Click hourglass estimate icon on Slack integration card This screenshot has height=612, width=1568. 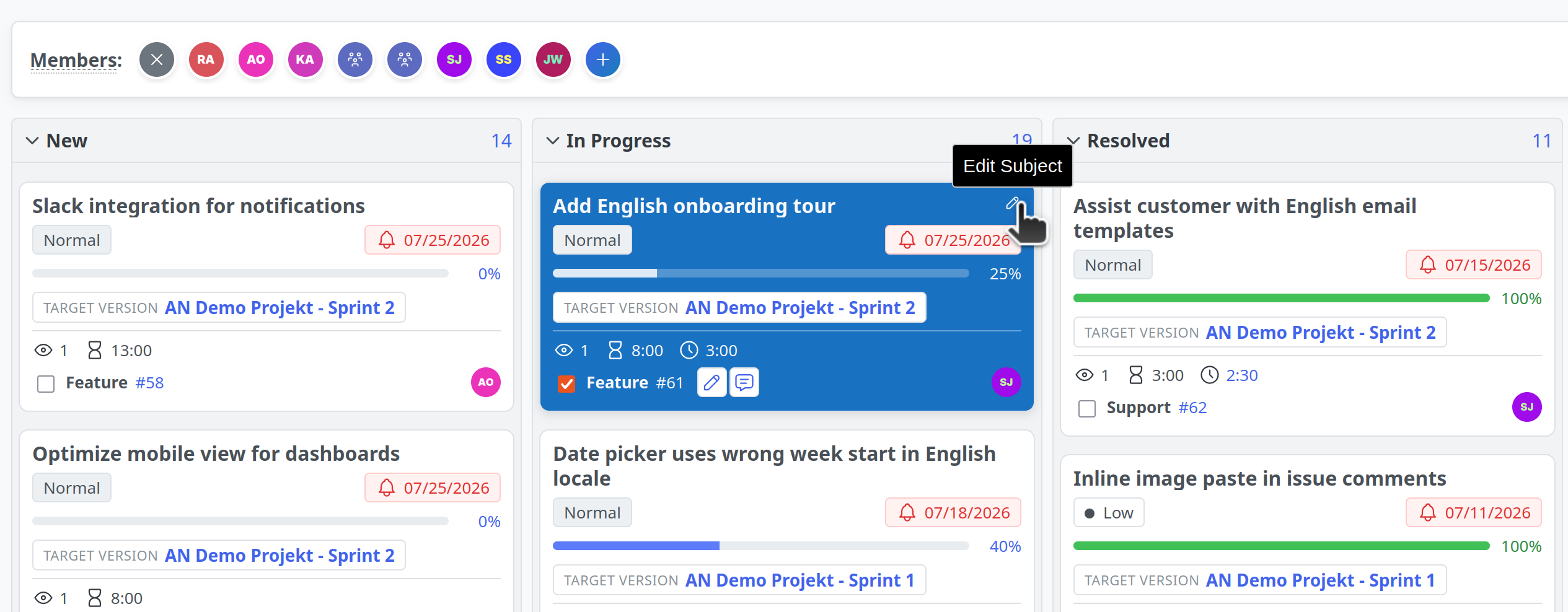click(x=95, y=350)
